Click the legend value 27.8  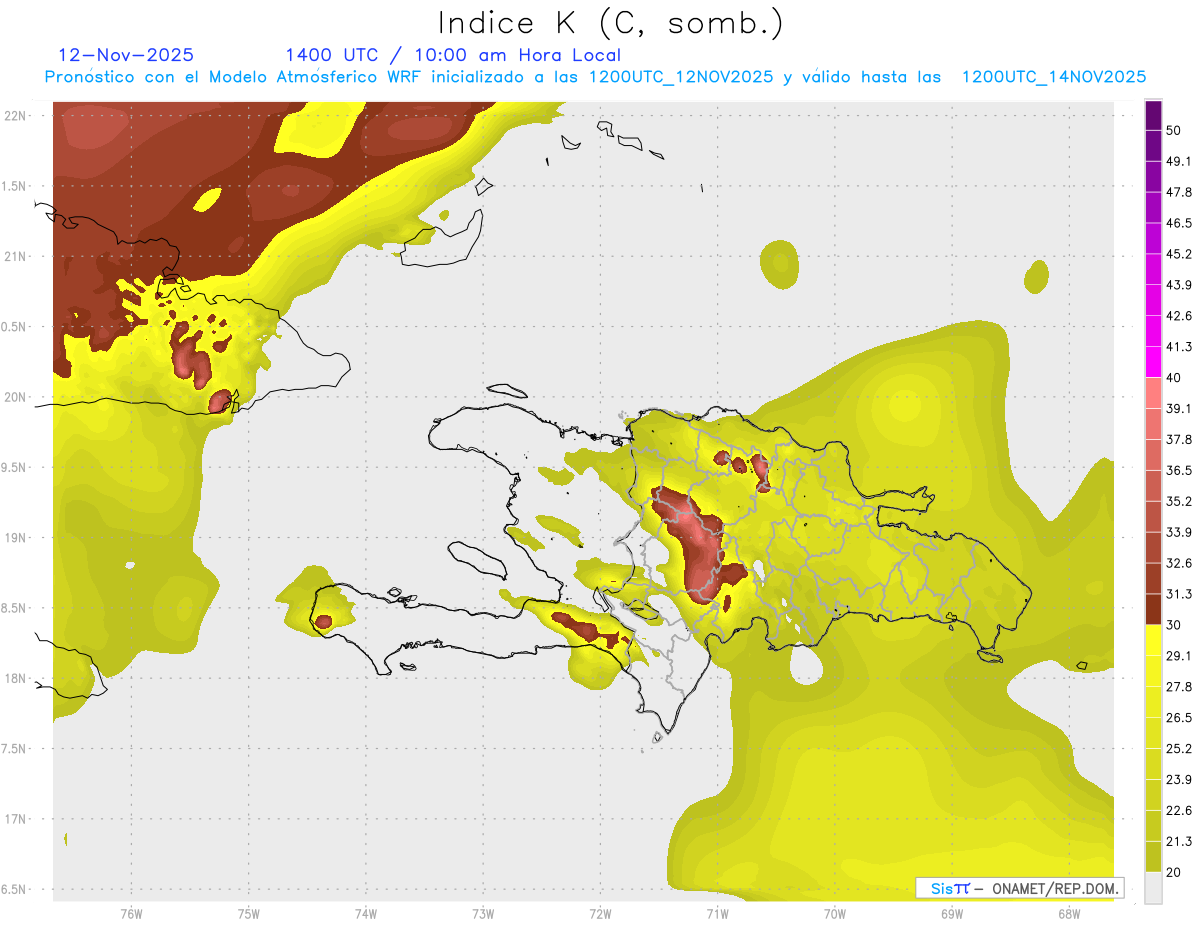point(1179,687)
